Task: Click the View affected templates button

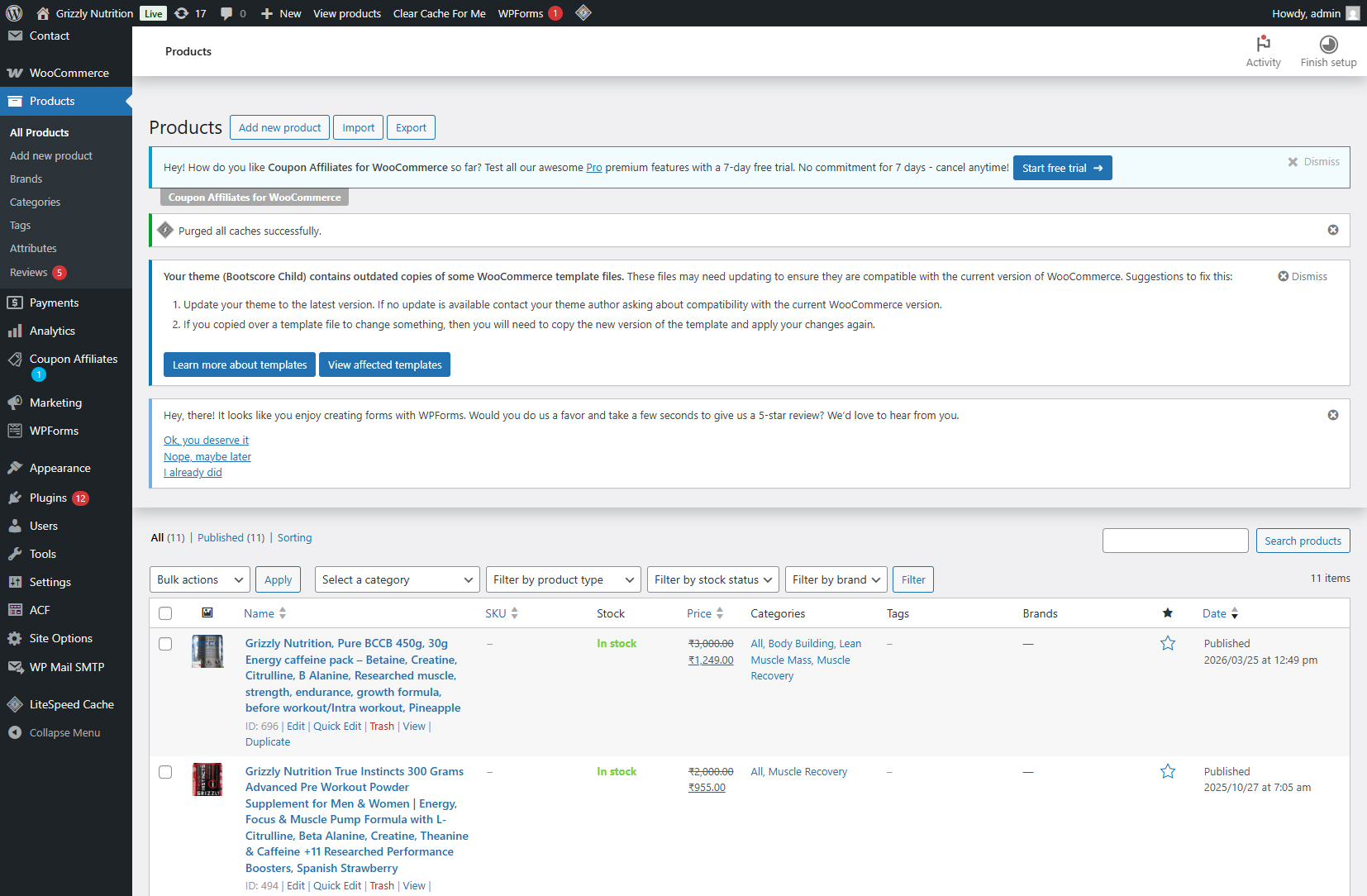Action: click(384, 365)
